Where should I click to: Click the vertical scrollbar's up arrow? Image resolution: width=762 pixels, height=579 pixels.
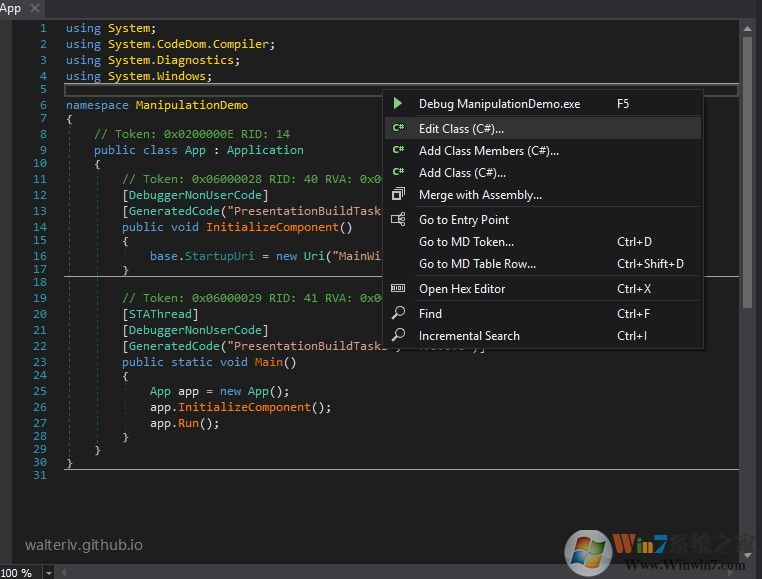pos(747,30)
